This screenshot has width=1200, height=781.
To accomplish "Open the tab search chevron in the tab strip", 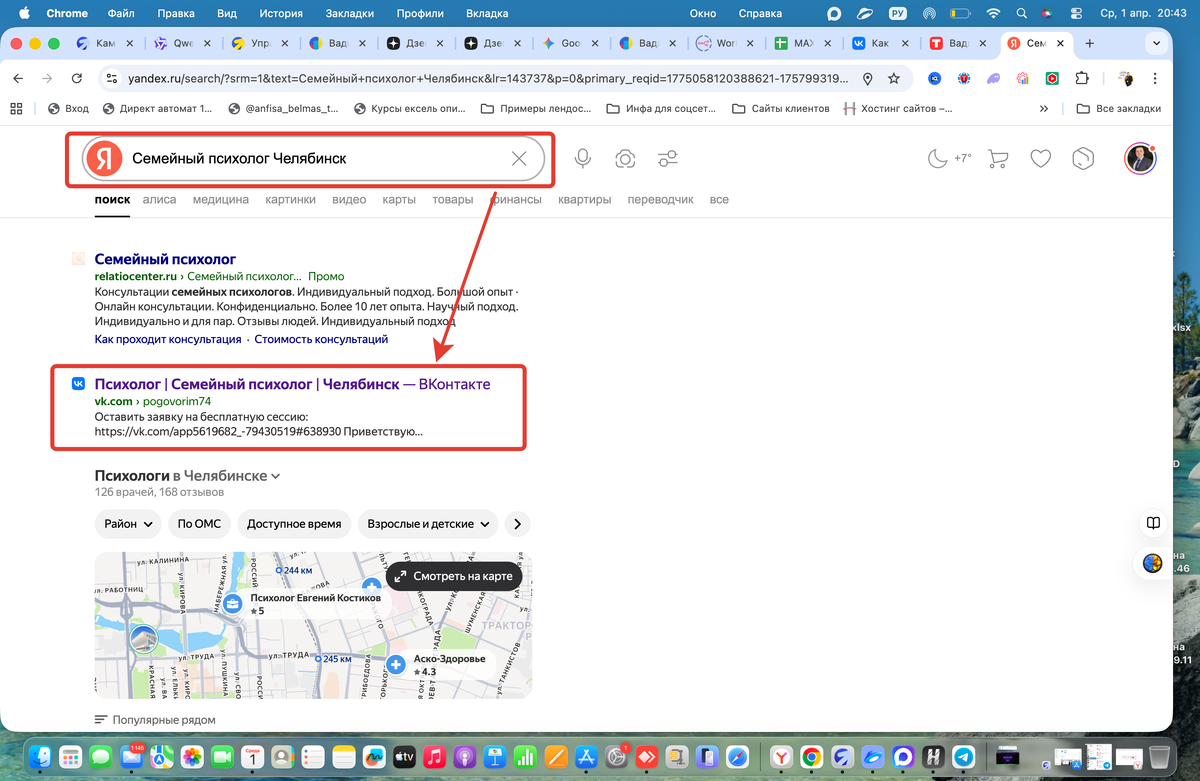I will (1156, 44).
